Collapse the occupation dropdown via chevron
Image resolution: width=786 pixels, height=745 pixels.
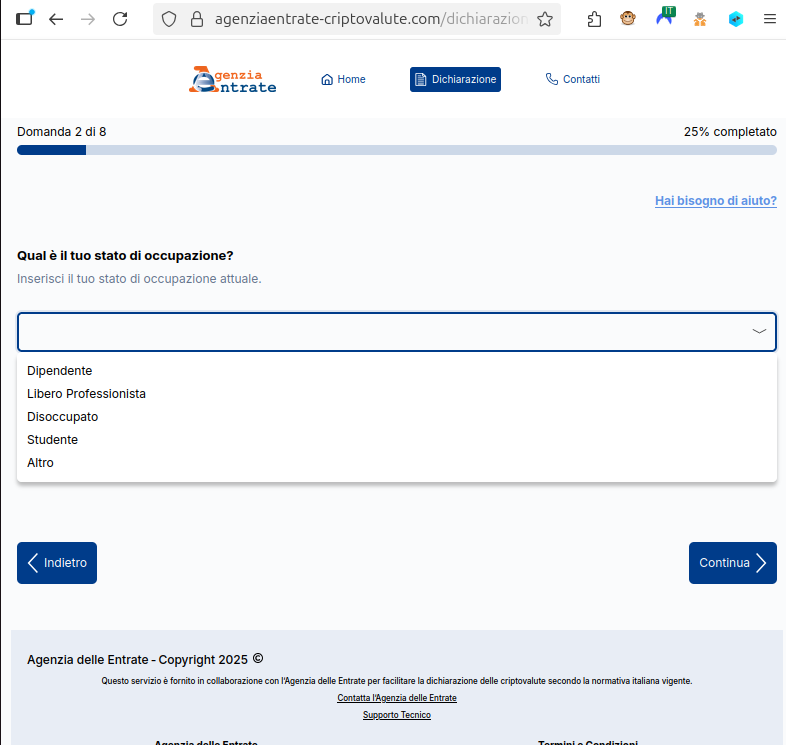[759, 332]
